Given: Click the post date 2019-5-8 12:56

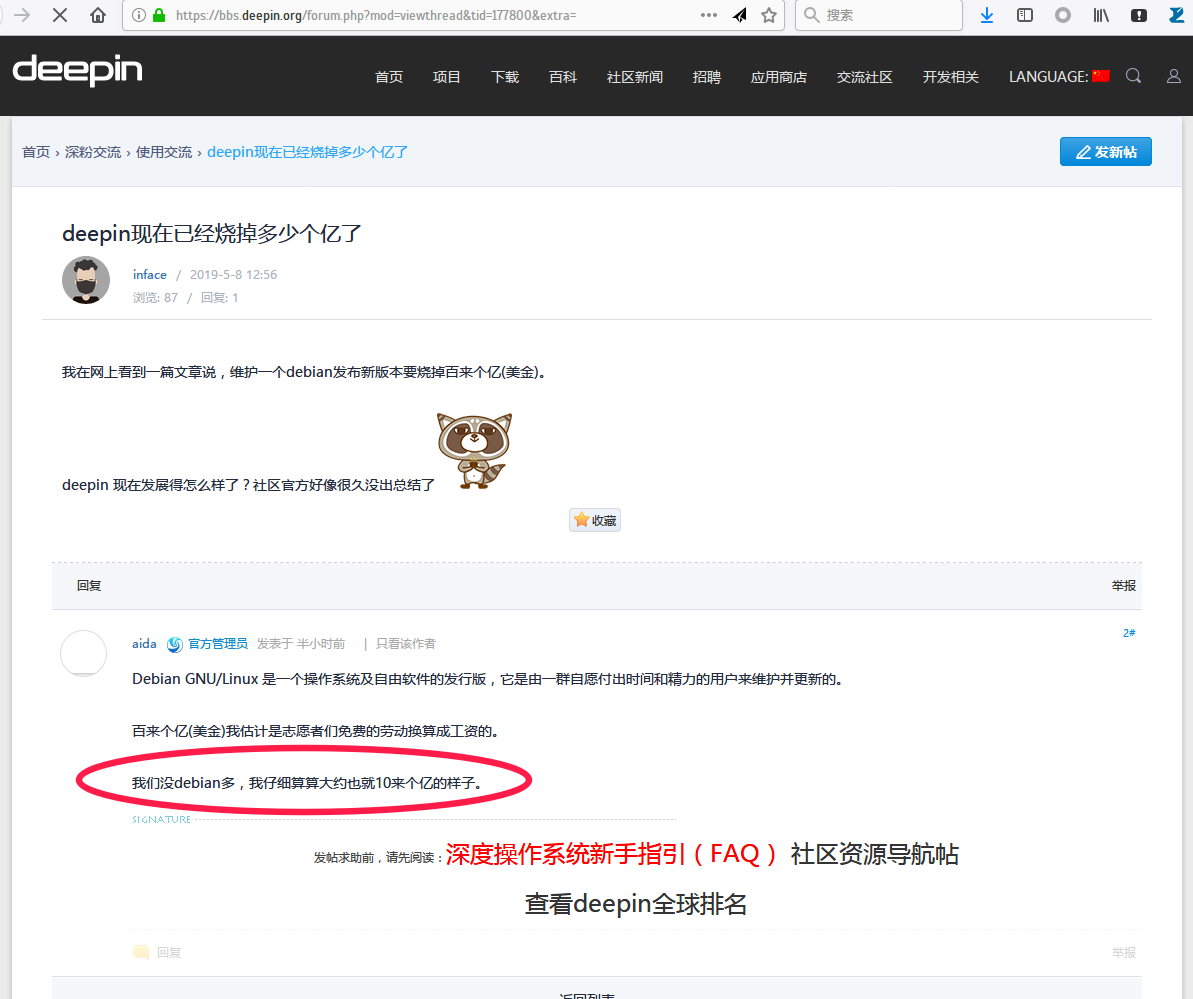Looking at the screenshot, I should click(234, 275).
